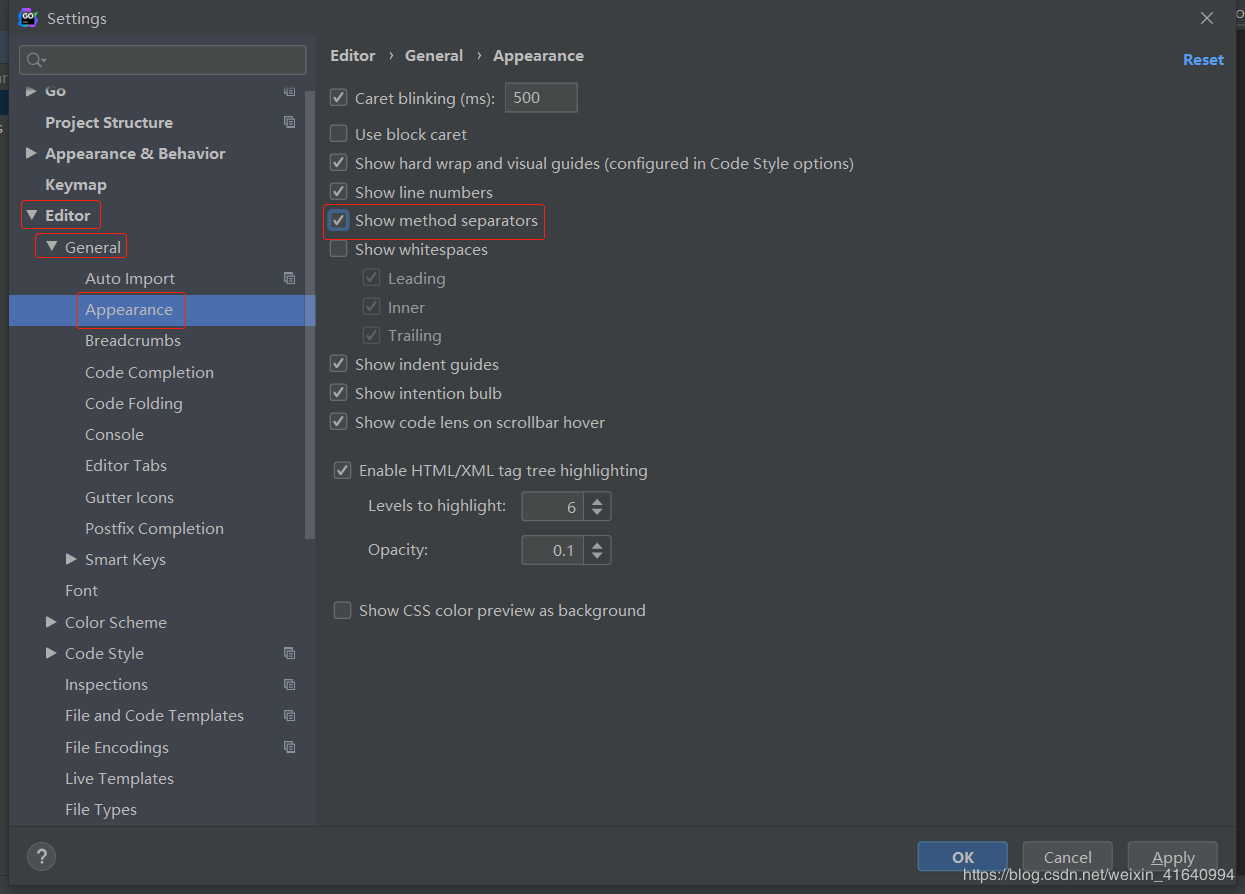Open Editor Tabs settings
Viewport: 1245px width, 894px height.
click(126, 465)
